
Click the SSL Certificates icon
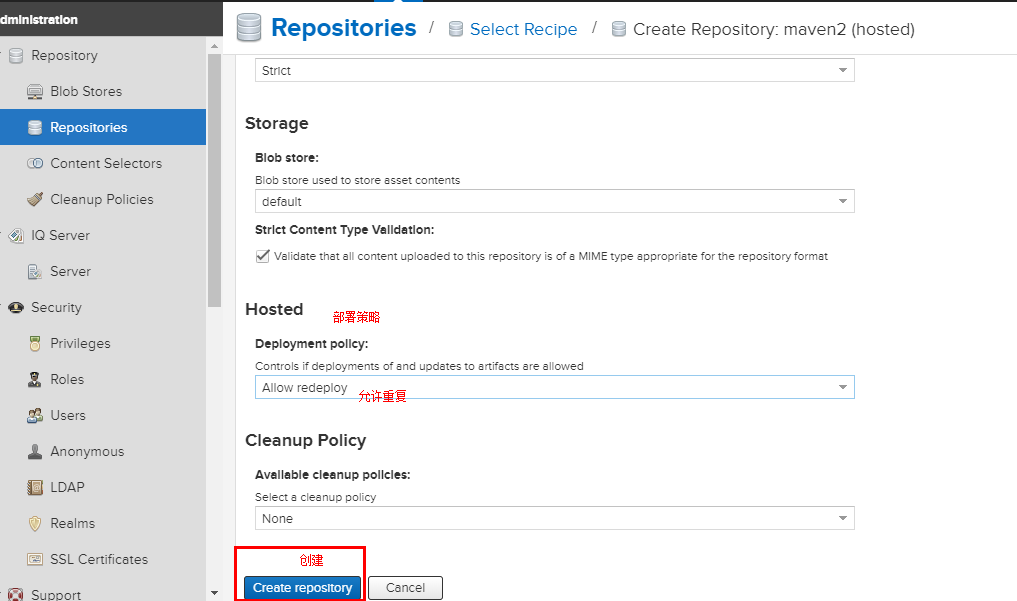point(35,560)
